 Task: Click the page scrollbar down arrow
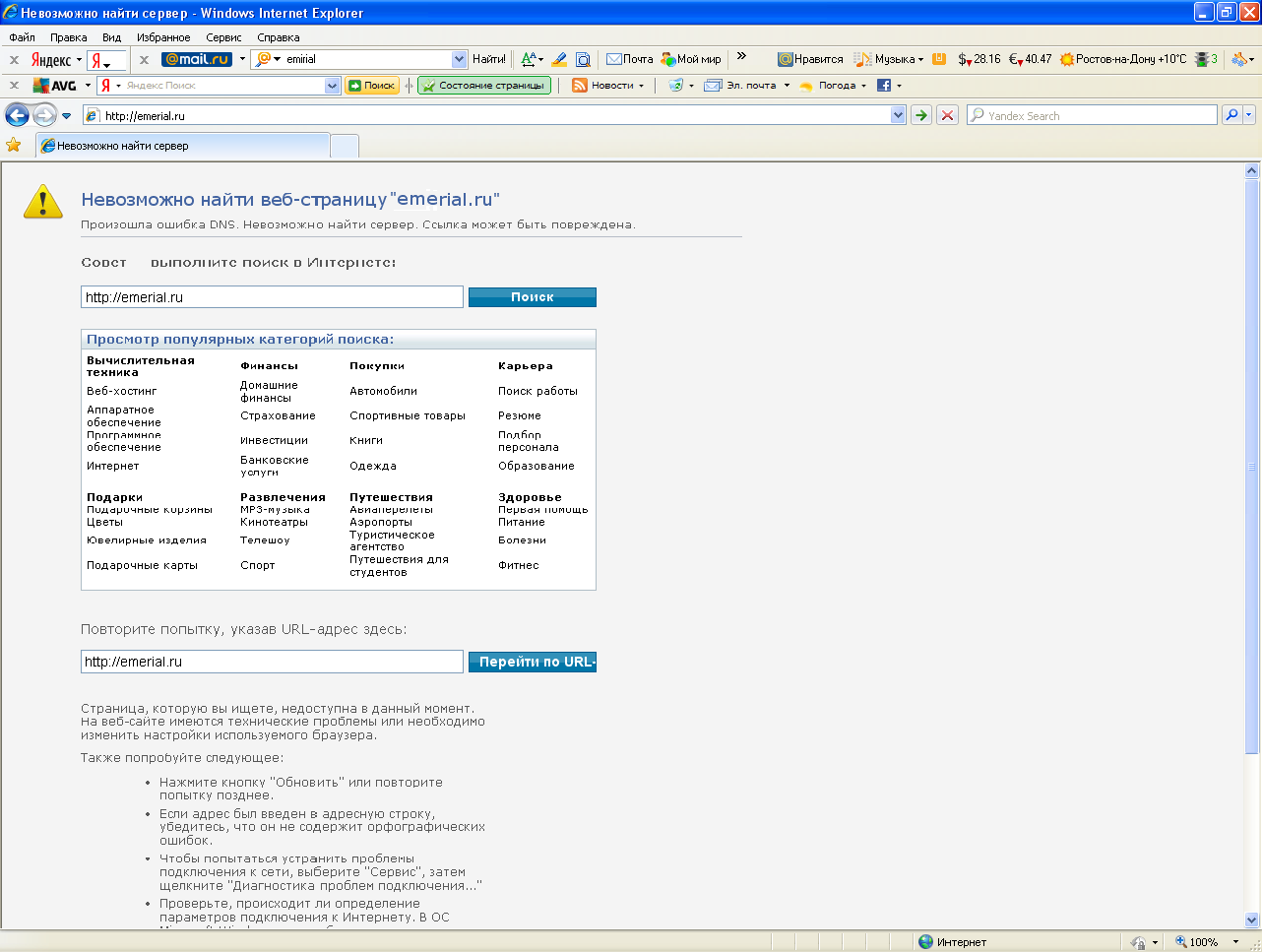[1252, 920]
